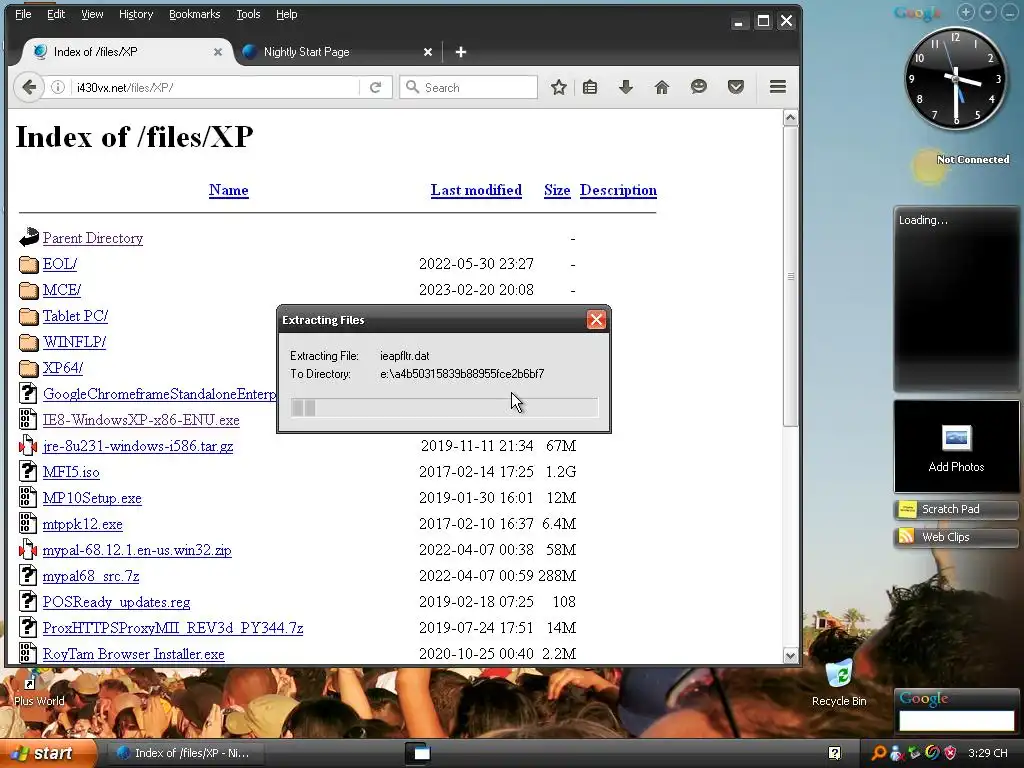This screenshot has width=1024, height=768.
Task: Click the Google gadget search box
Action: 956,720
